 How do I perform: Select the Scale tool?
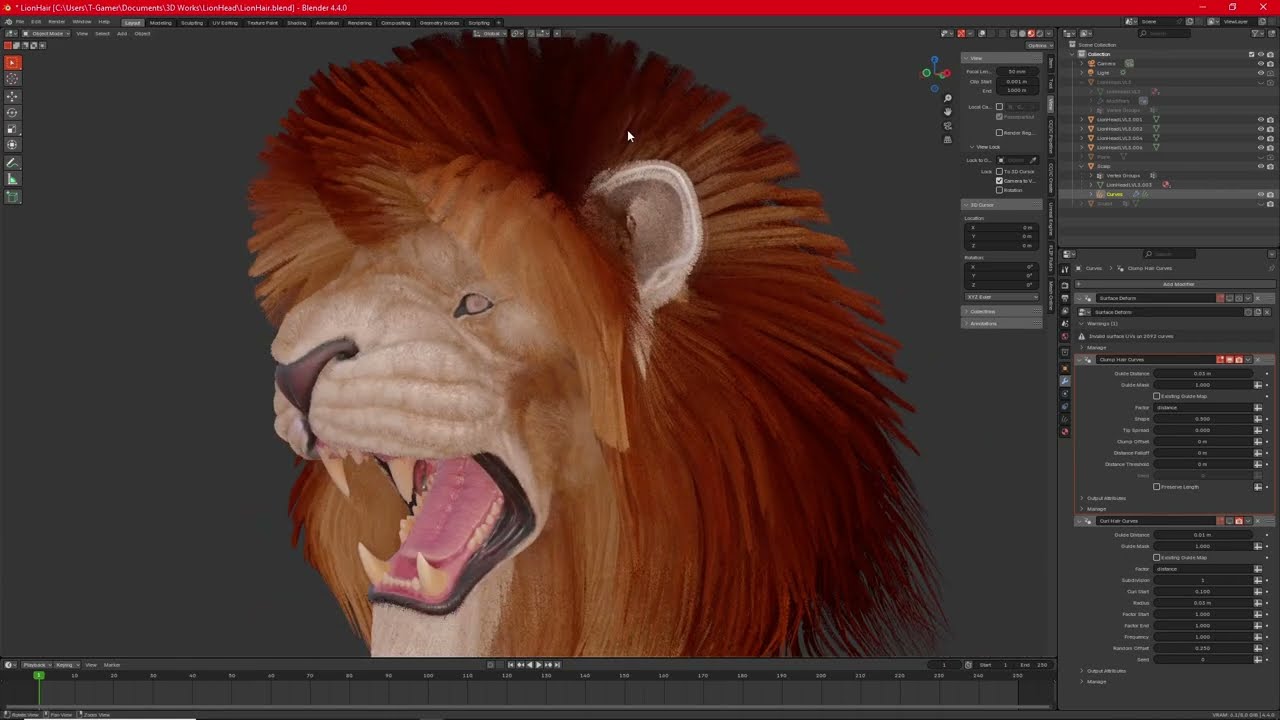click(x=13, y=129)
